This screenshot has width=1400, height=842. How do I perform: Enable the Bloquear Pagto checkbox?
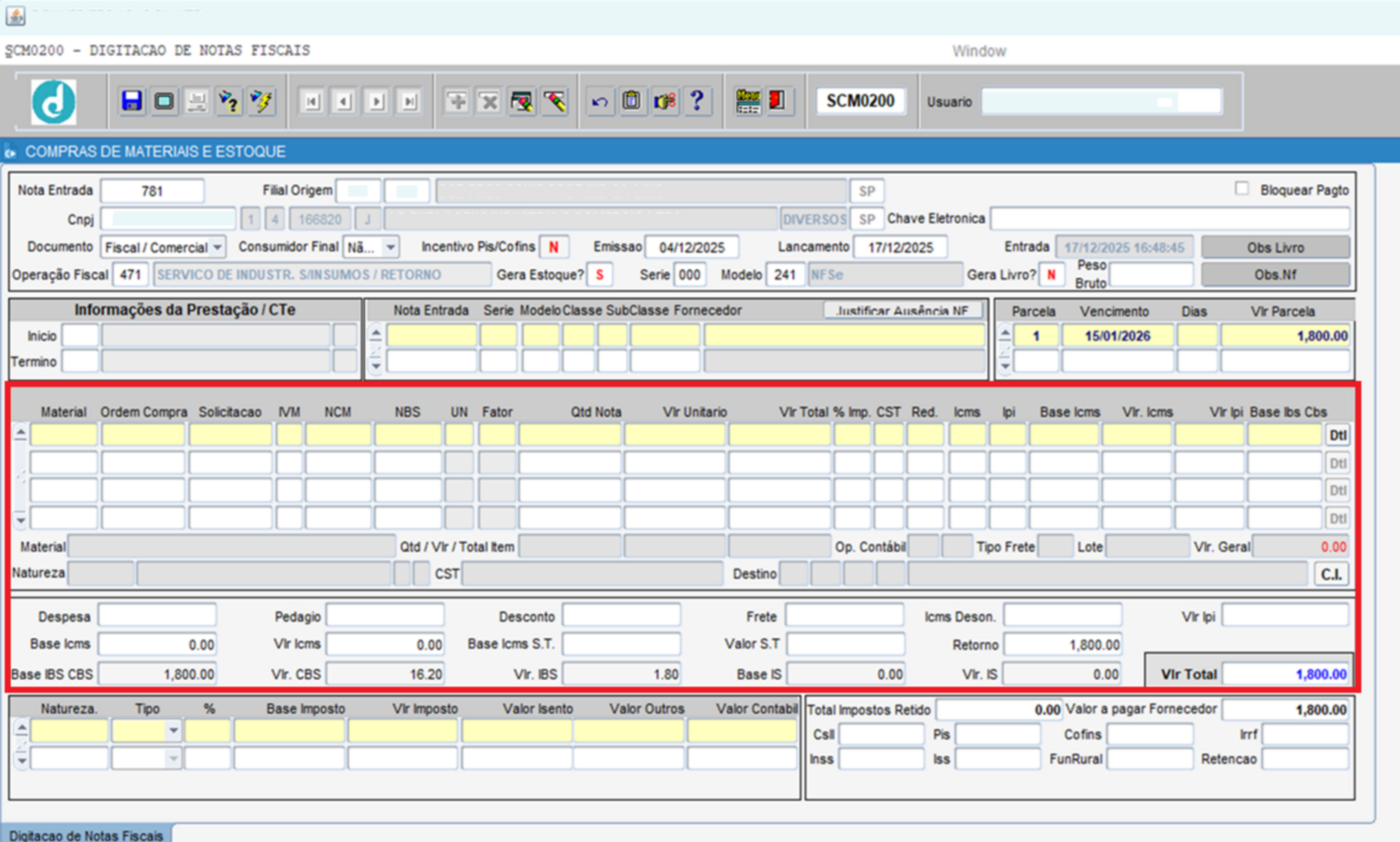[1242, 189]
